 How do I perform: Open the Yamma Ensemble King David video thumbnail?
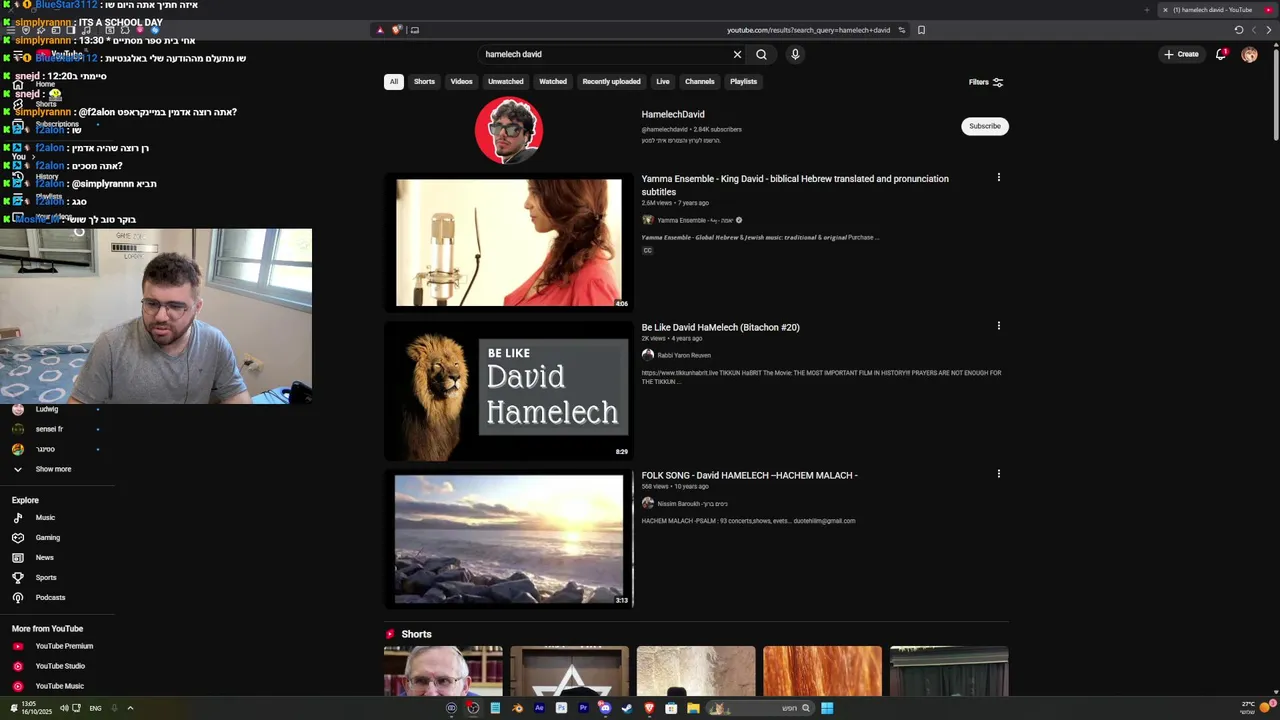pyautogui.click(x=509, y=243)
